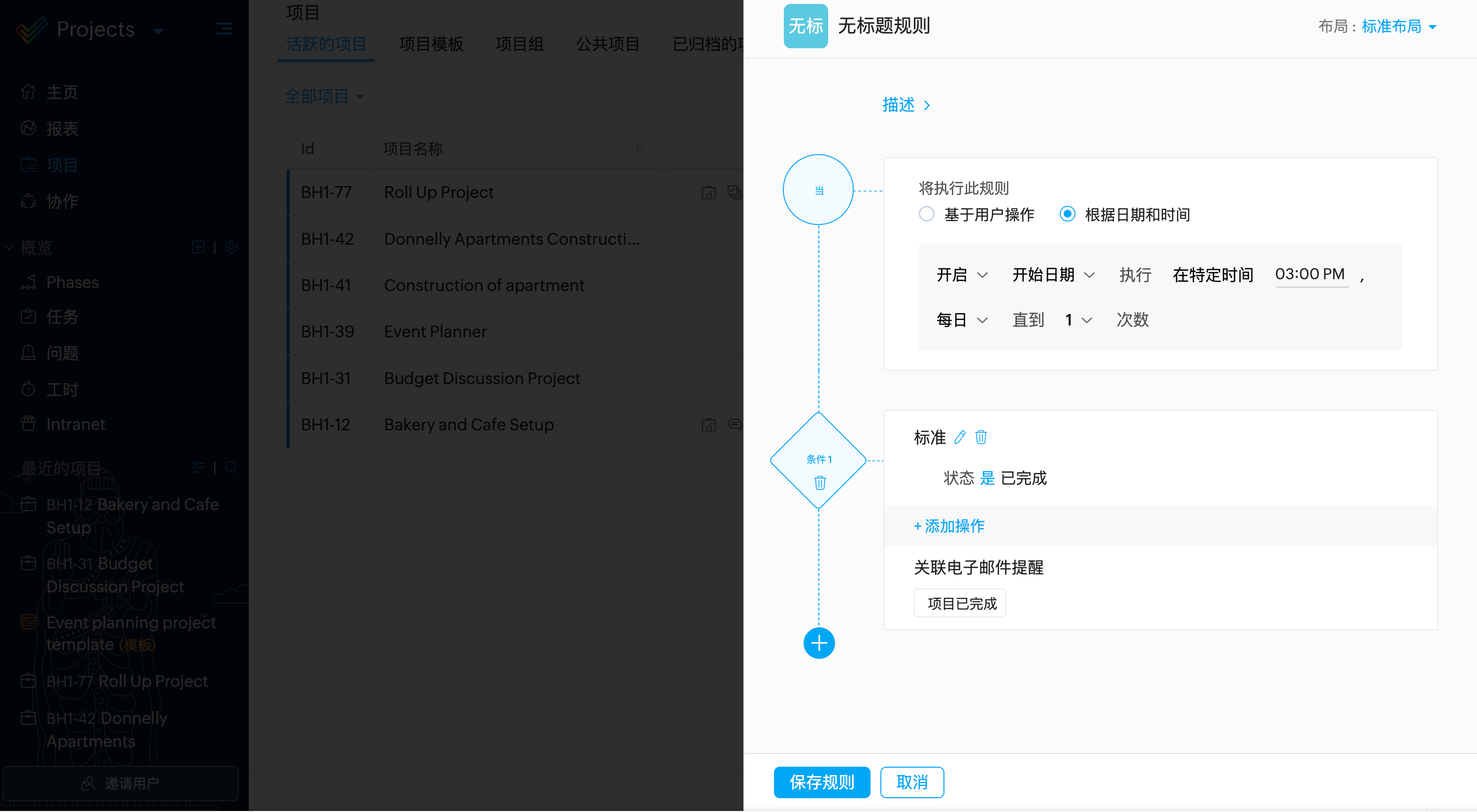Select 根据日期和时间 radio option

pos(1067,214)
